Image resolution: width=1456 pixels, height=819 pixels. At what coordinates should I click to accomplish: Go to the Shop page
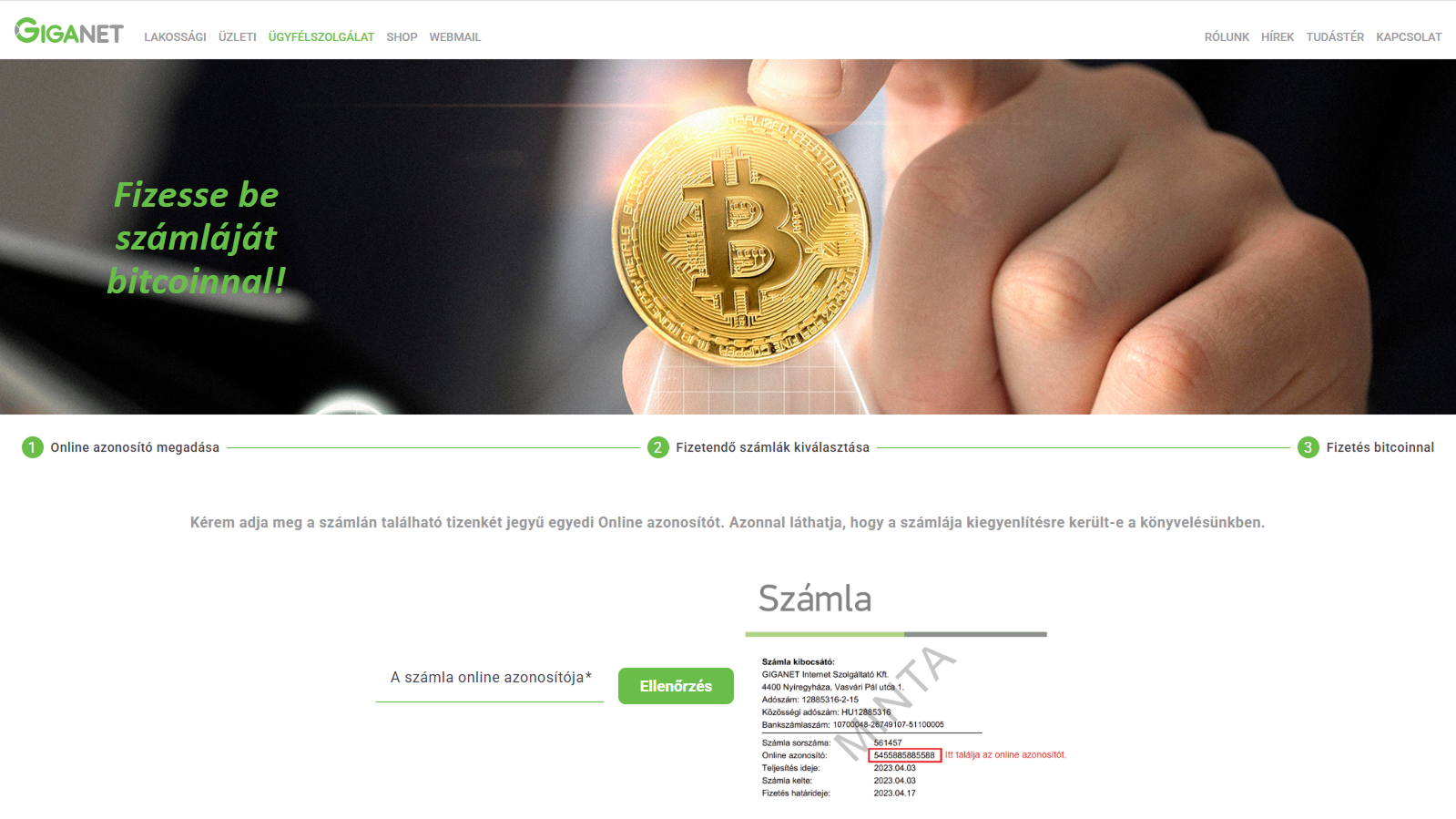[402, 37]
